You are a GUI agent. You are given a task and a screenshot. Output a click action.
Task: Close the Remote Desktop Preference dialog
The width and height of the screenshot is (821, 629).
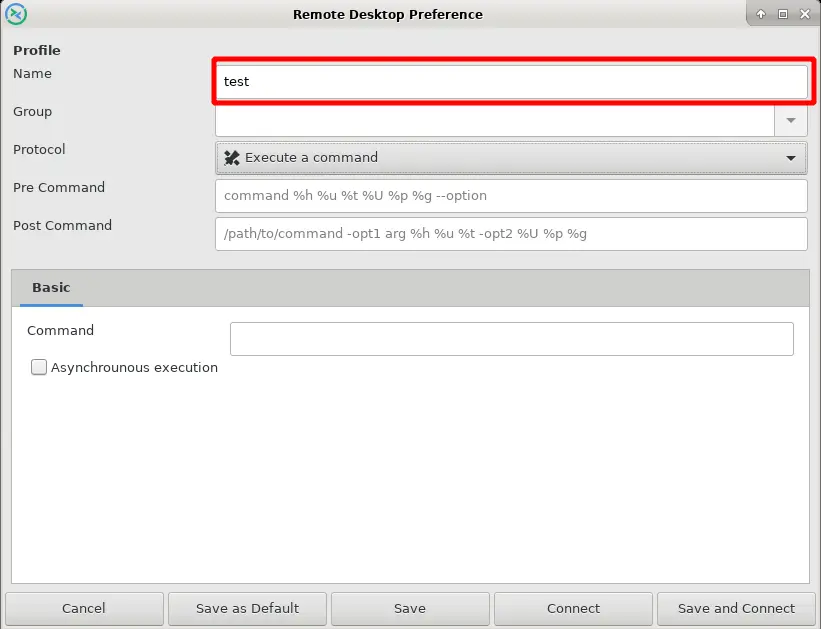coord(805,14)
